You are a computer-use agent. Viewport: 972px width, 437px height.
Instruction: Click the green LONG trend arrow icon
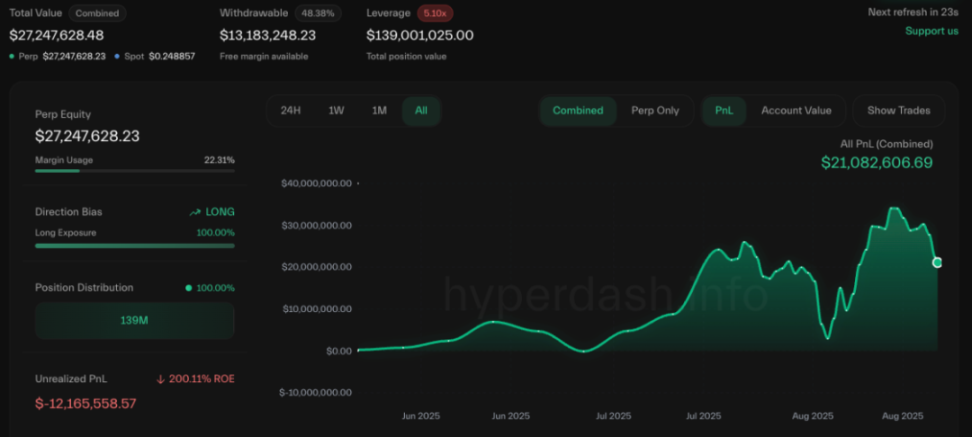click(195, 212)
